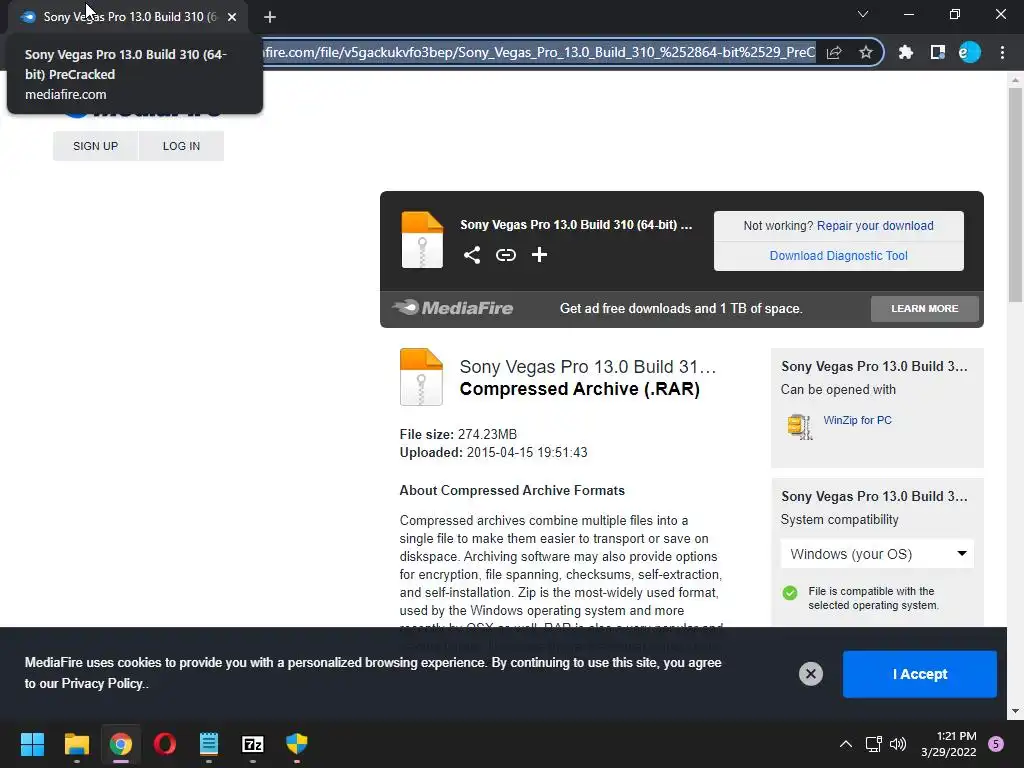Open Chrome extensions puzzle icon
The image size is (1024, 768).
[905, 52]
